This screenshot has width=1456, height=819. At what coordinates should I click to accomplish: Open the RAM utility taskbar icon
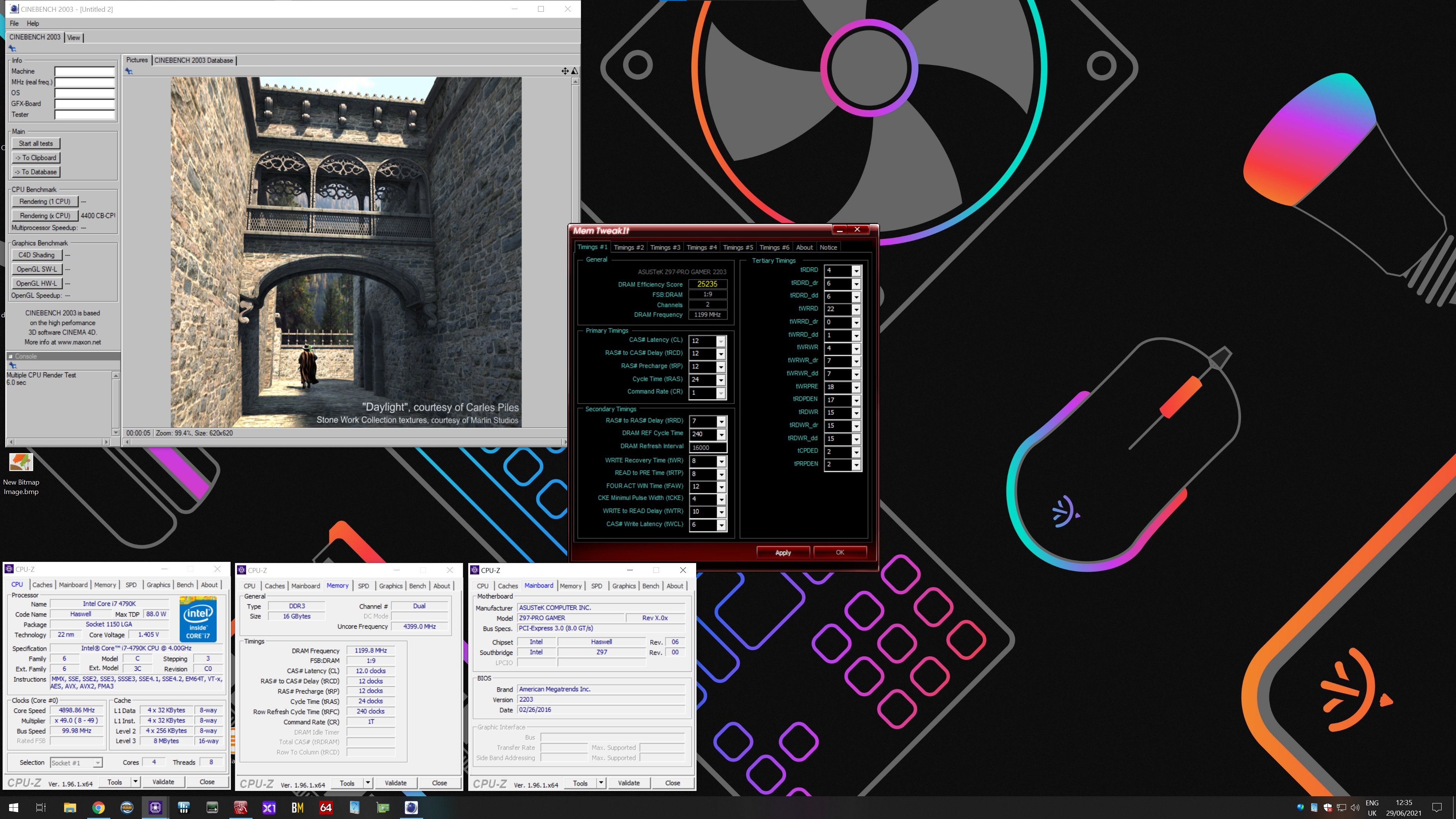127,807
